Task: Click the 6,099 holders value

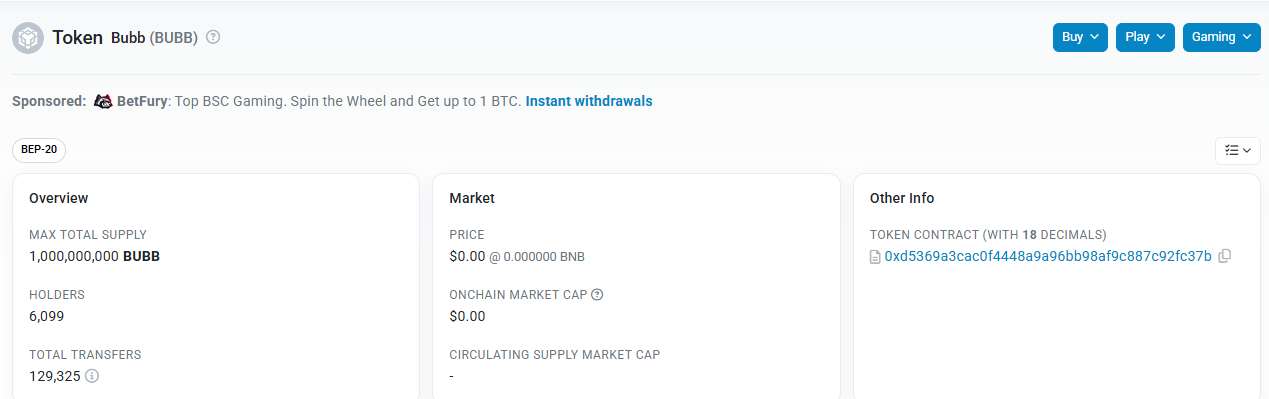Action: click(x=47, y=316)
